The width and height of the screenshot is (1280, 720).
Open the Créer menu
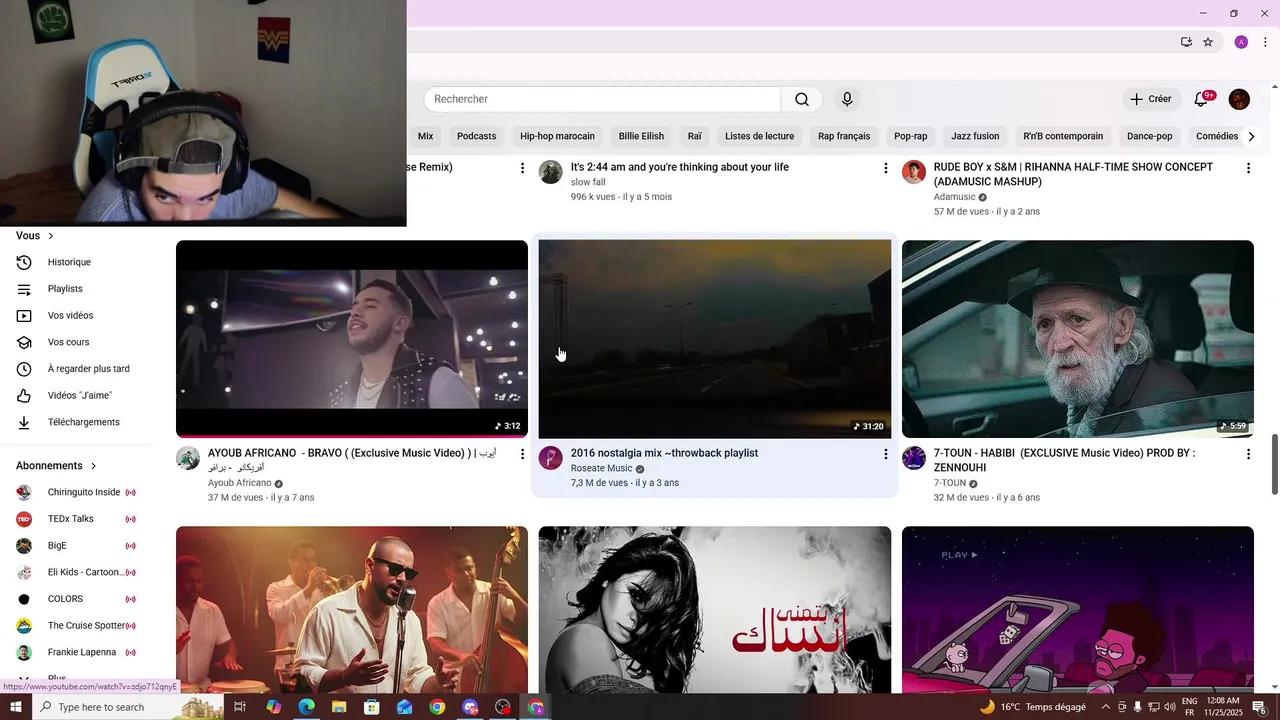(x=1151, y=99)
